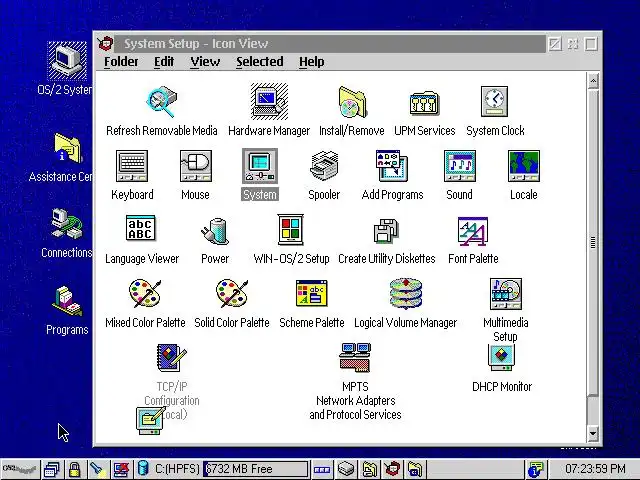Select the monitor-with-pencil icon under TCP/IP
This screenshot has height=480, width=640.
(x=151, y=420)
